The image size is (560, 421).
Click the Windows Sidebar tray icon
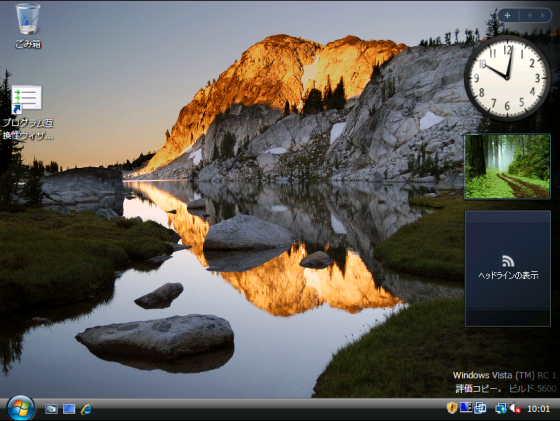[x=466, y=407]
